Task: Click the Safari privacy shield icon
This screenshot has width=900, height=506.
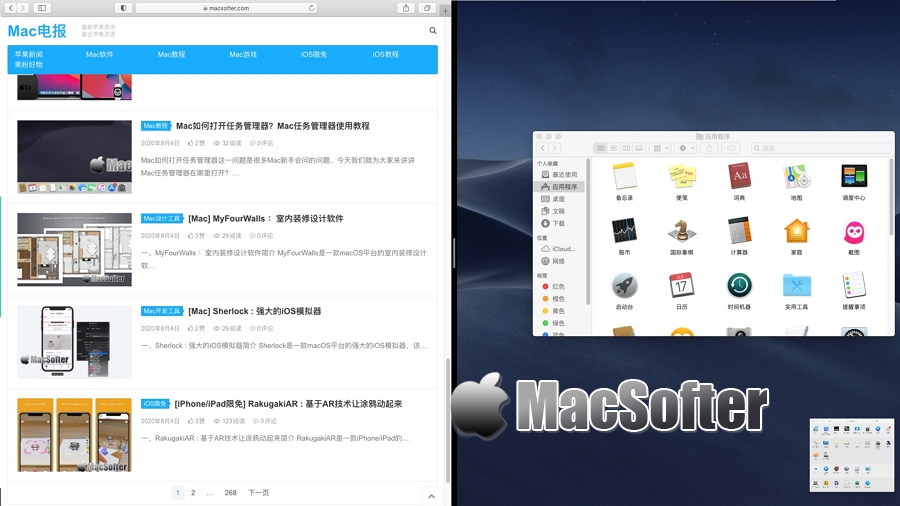Action: (123, 8)
